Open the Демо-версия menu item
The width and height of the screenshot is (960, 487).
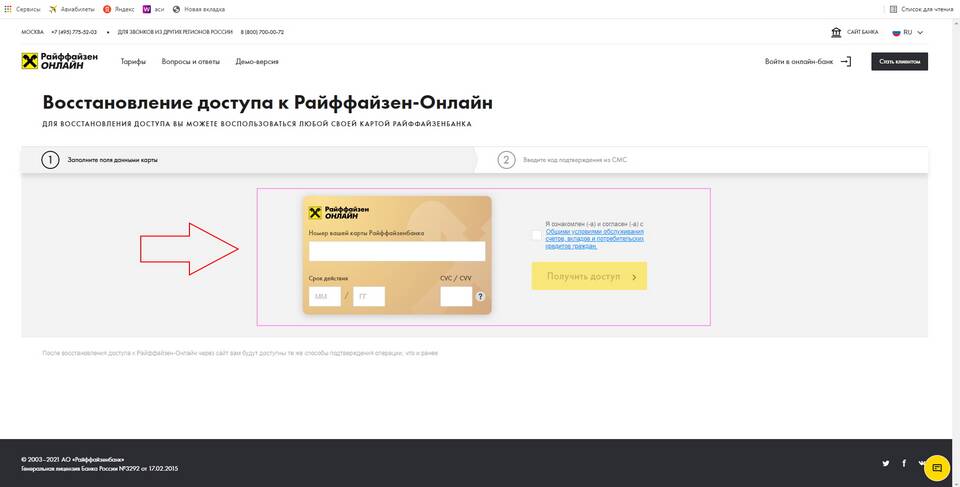[257, 62]
